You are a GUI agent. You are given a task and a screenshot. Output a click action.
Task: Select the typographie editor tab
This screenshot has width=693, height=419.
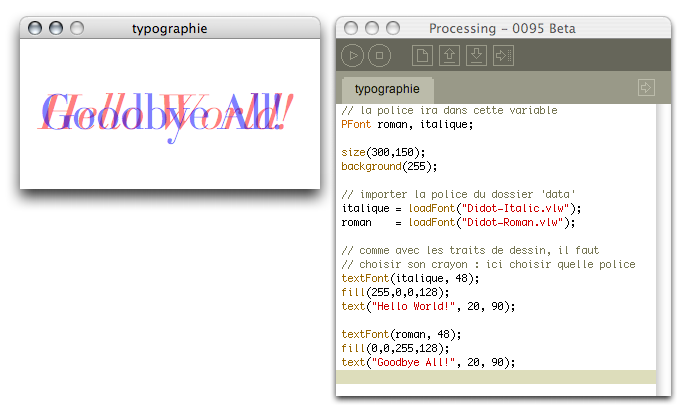tap(387, 89)
